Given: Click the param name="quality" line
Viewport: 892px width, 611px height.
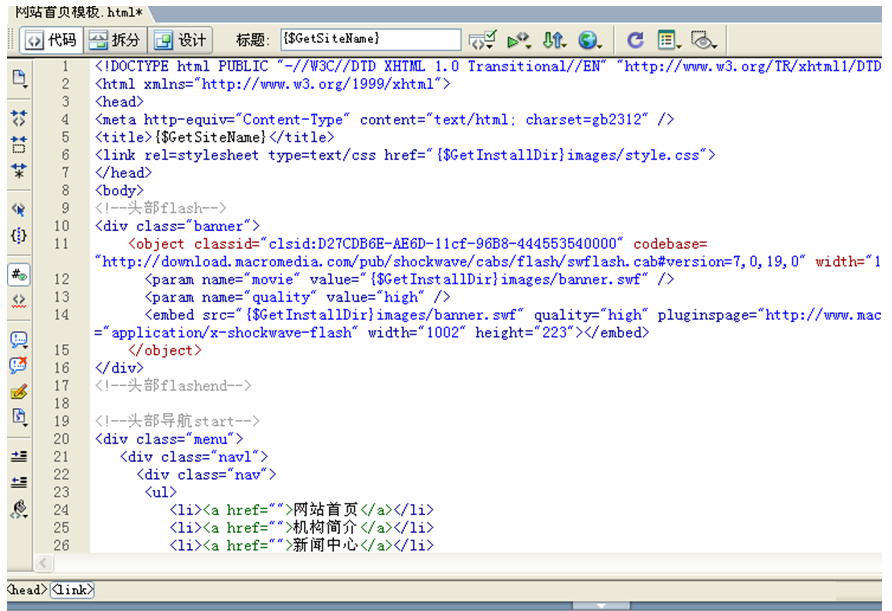Looking at the screenshot, I should tap(298, 297).
